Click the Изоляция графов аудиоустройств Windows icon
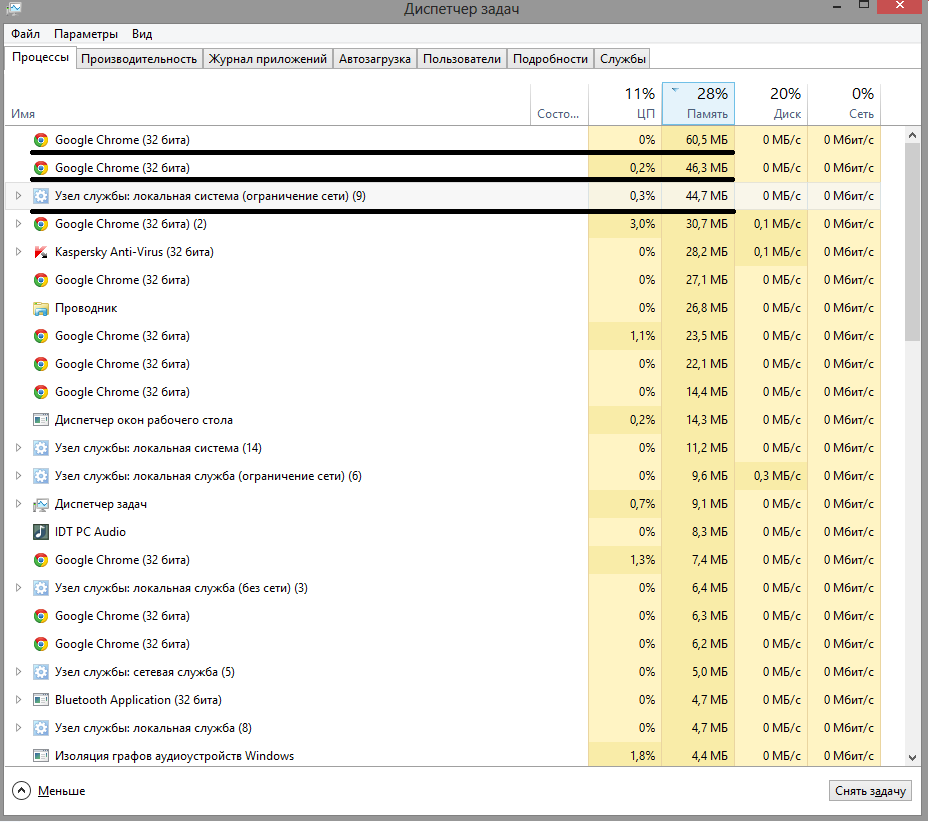The width and height of the screenshot is (929, 822). [x=41, y=756]
